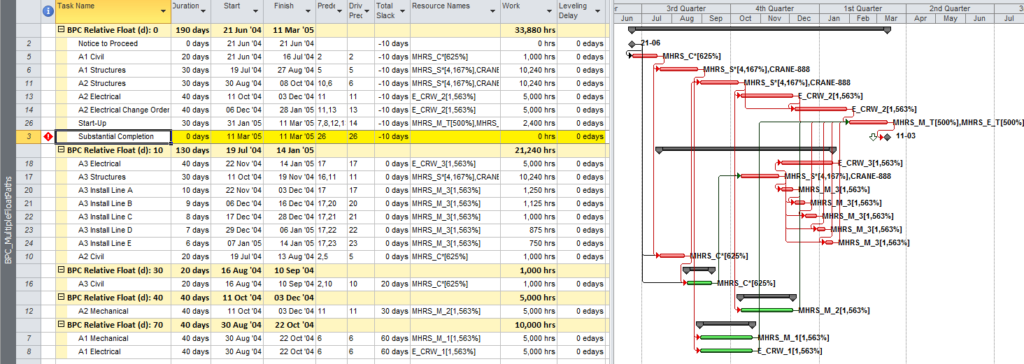
Task: Open the Start column filter dropdown
Action: pos(257,12)
